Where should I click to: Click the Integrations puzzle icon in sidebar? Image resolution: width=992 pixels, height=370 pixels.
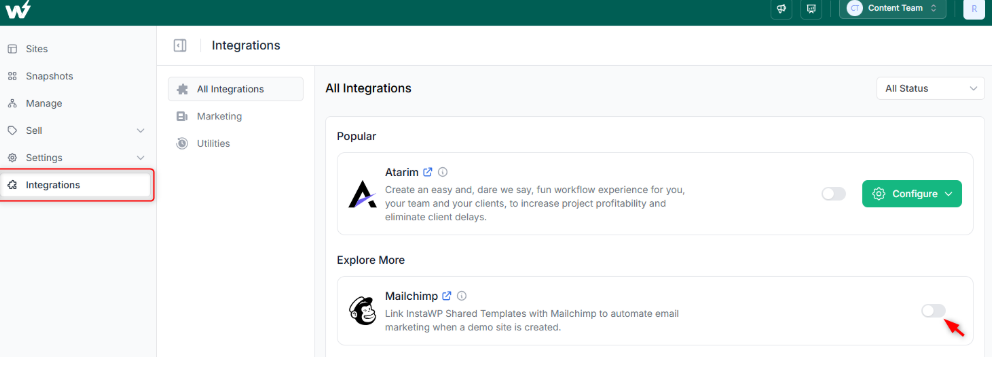coord(12,185)
